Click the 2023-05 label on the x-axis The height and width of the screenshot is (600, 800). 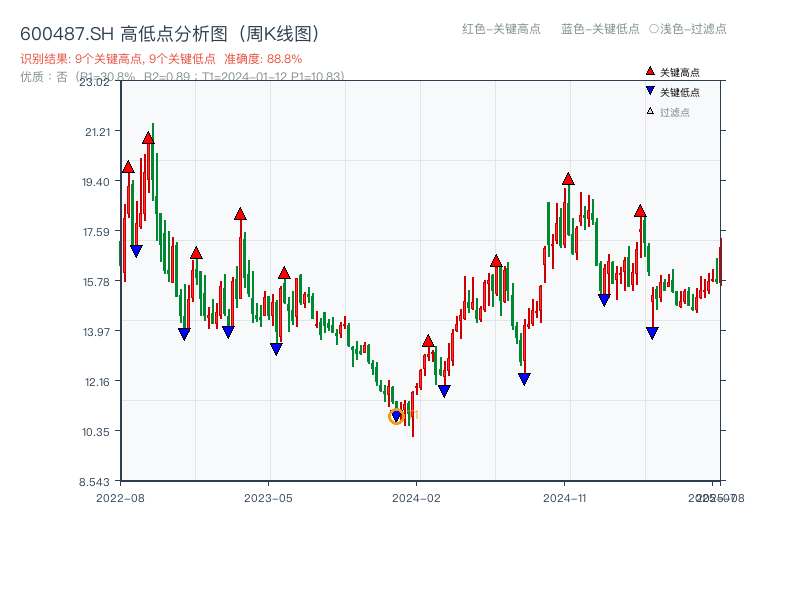267,496
